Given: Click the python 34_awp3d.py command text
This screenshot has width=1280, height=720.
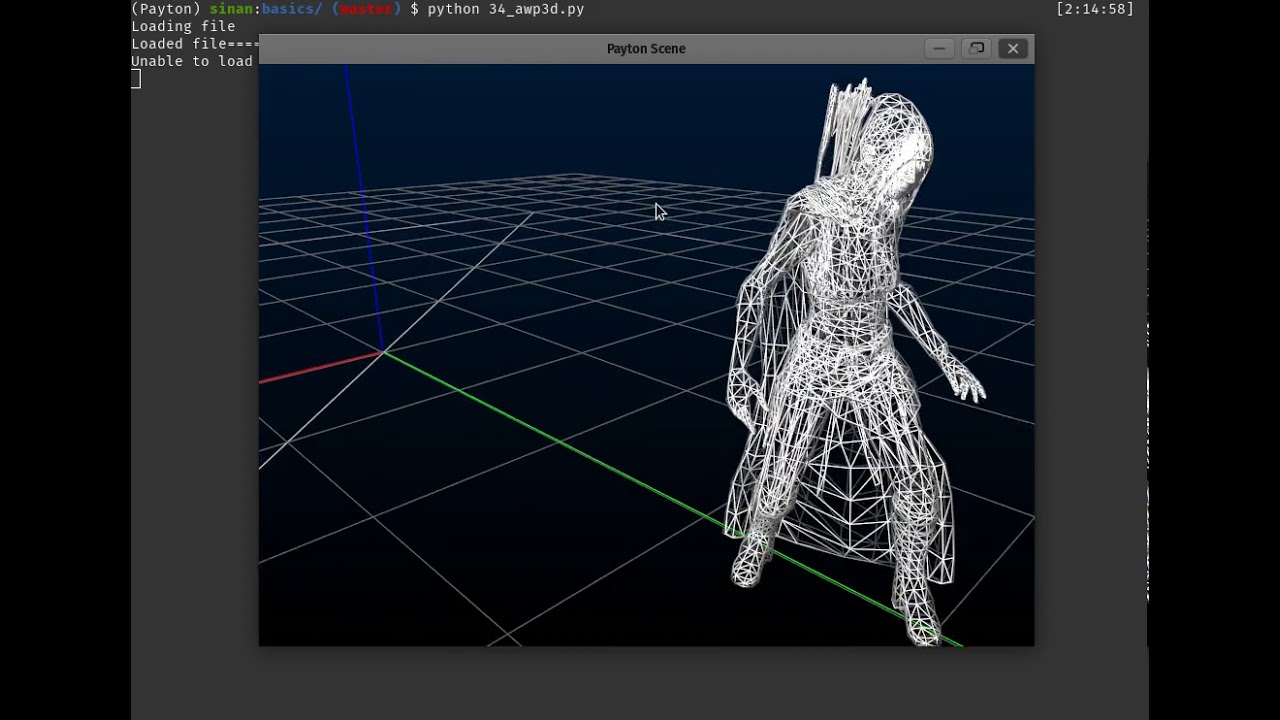Looking at the screenshot, I should click(505, 9).
